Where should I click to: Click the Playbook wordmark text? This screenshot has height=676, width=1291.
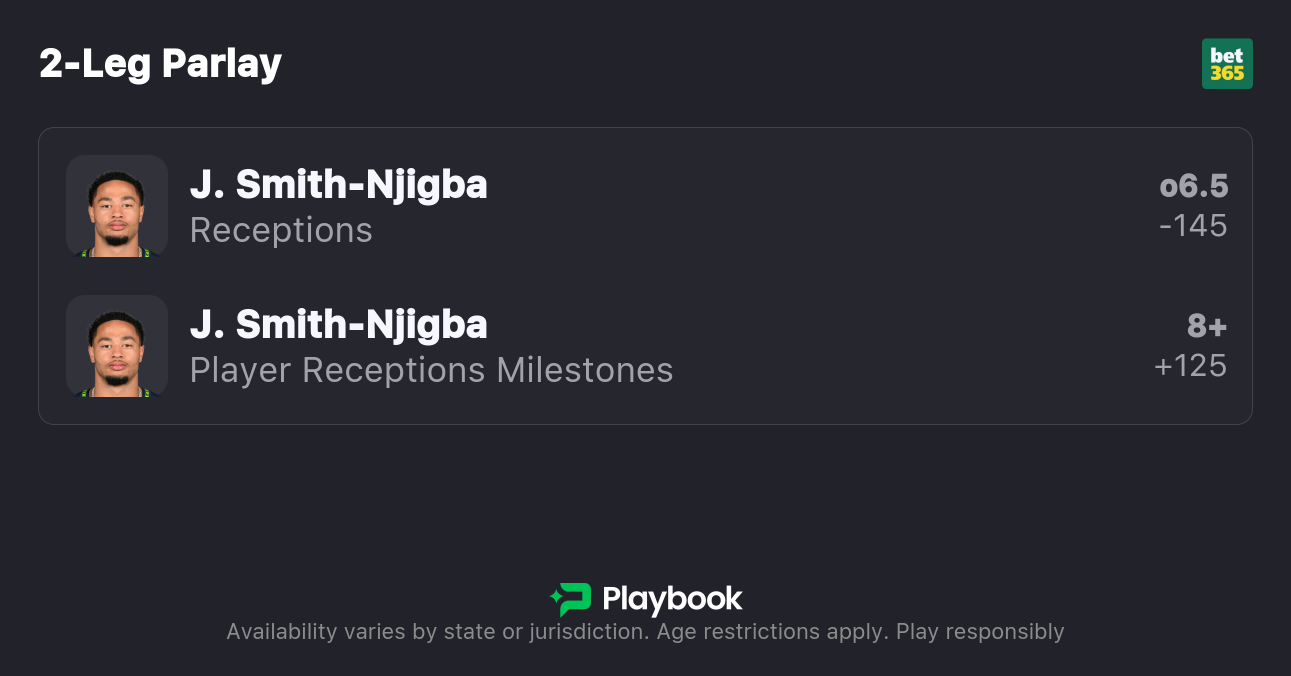coord(672,599)
